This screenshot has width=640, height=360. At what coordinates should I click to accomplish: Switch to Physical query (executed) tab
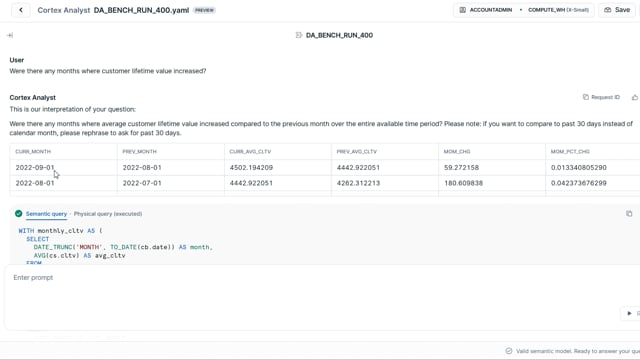coord(108,213)
